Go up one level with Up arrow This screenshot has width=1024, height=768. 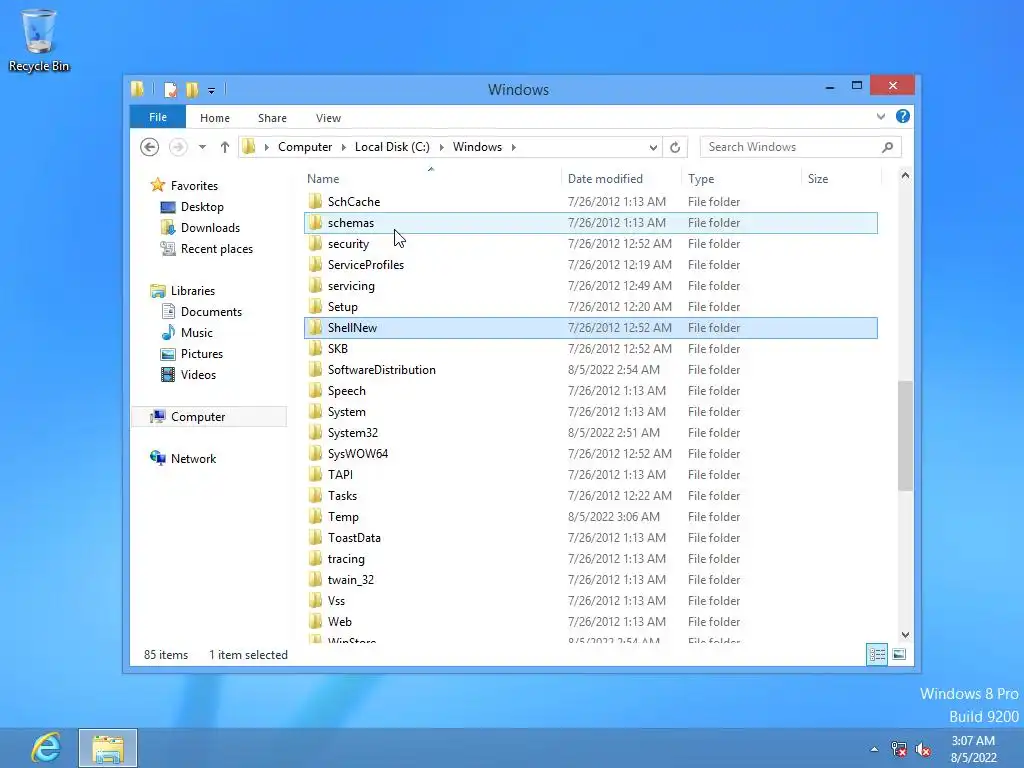(x=225, y=147)
